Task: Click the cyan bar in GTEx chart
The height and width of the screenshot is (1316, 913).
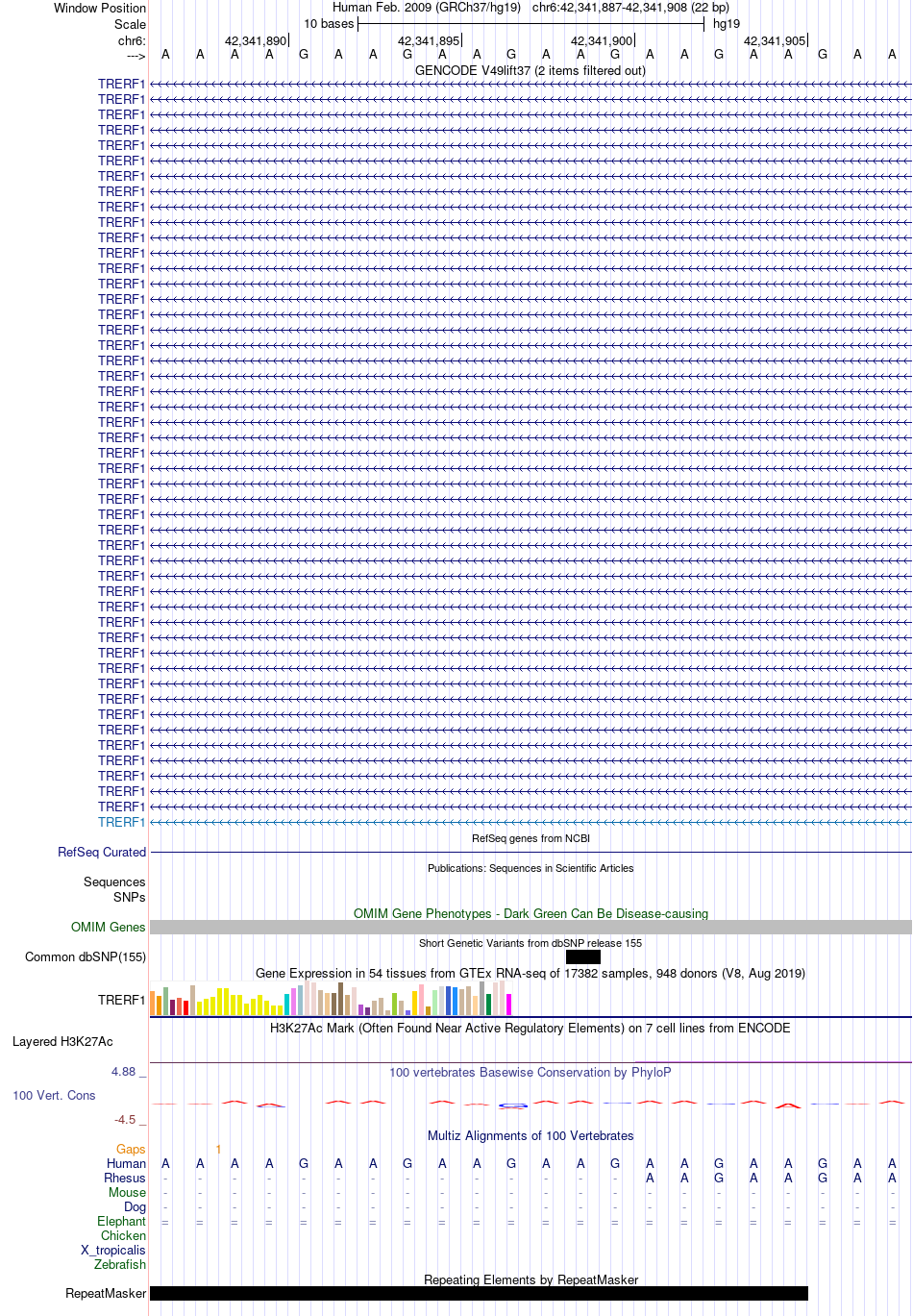Action: tap(287, 1005)
